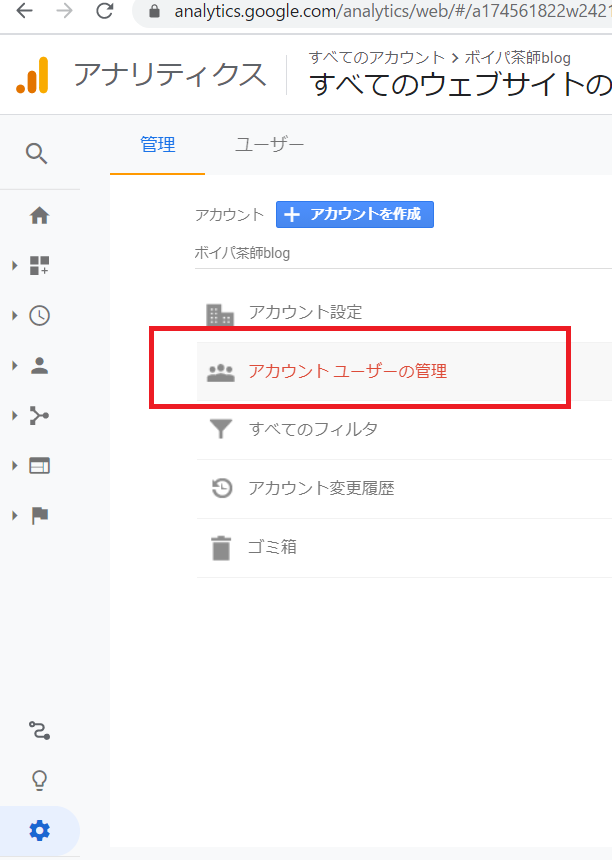
Task: Click the padlock site info icon
Action: coord(155,12)
